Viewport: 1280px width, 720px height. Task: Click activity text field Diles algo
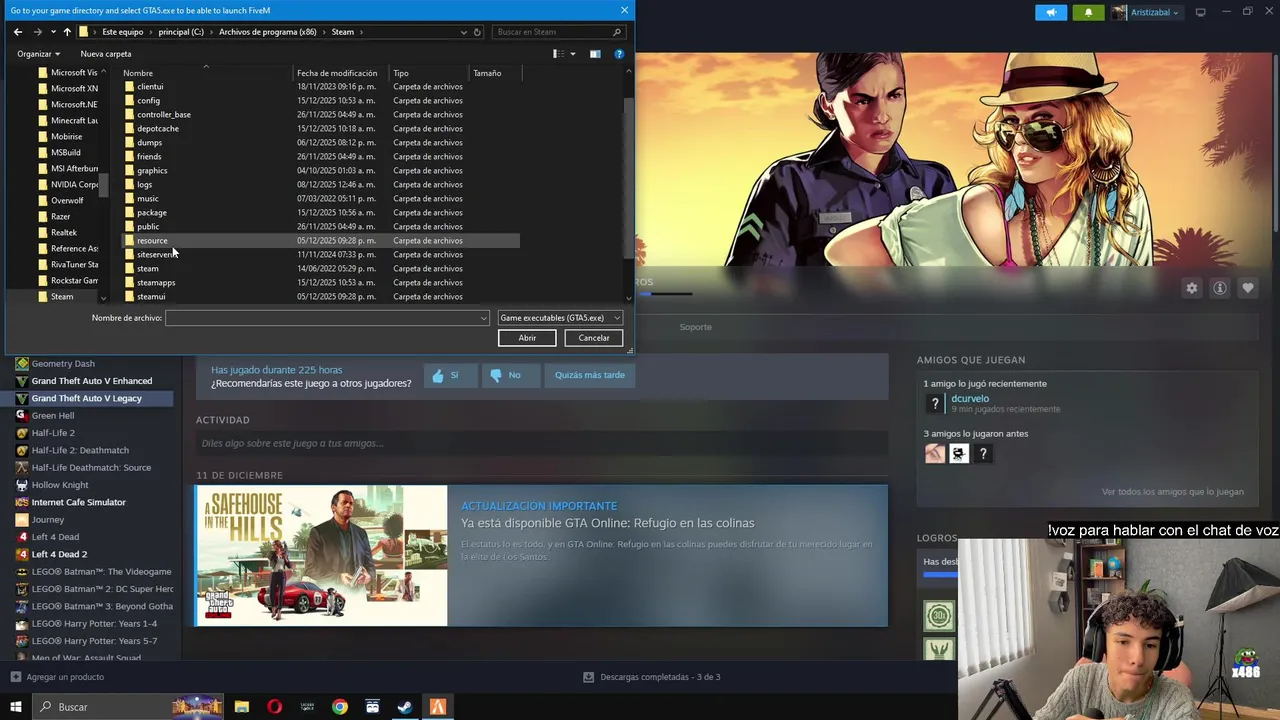[541, 443]
